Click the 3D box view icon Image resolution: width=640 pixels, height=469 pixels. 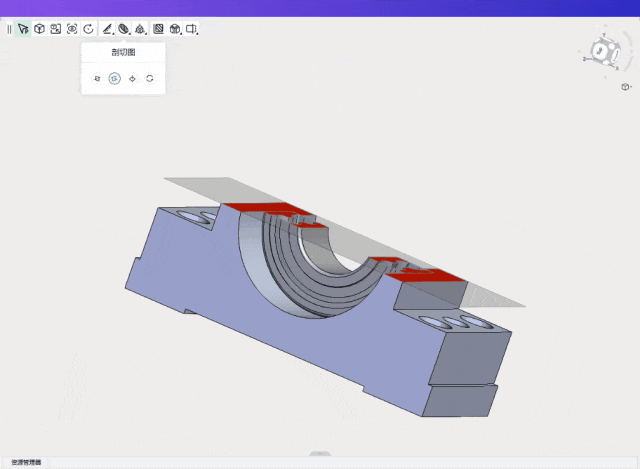click(39, 29)
